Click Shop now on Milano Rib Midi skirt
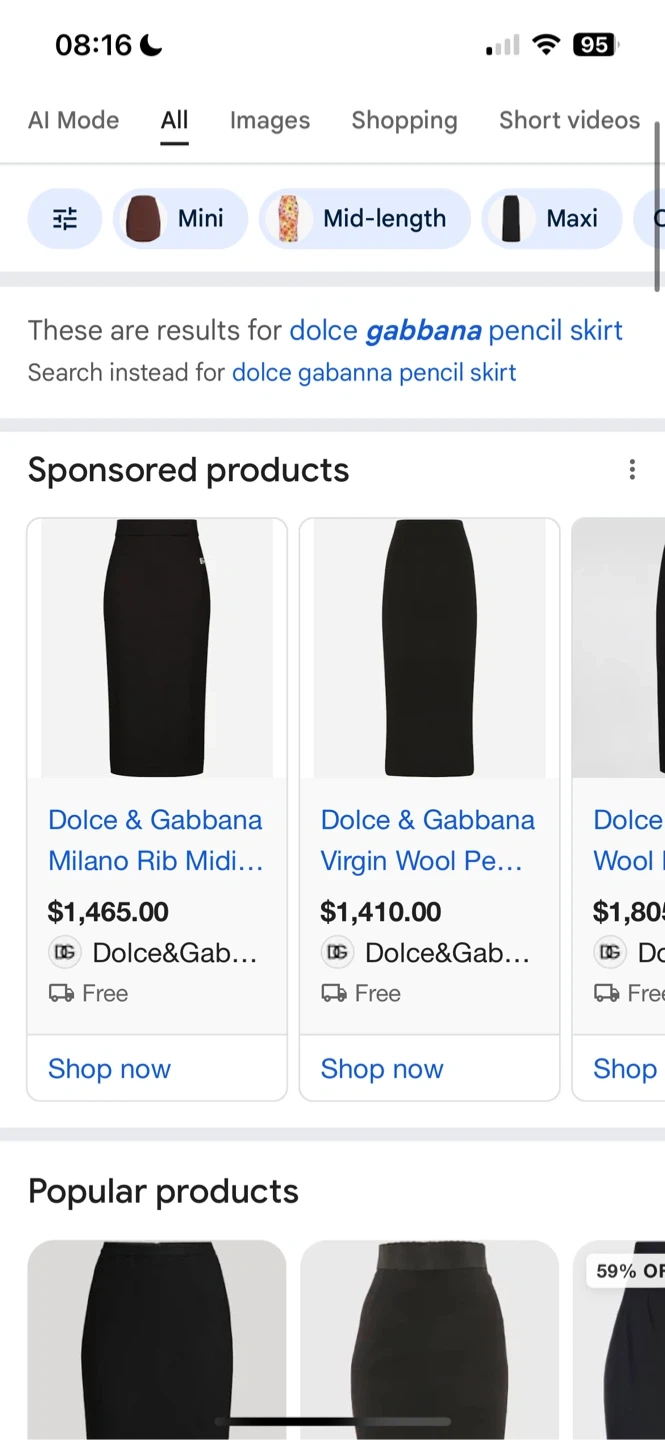 109,1069
